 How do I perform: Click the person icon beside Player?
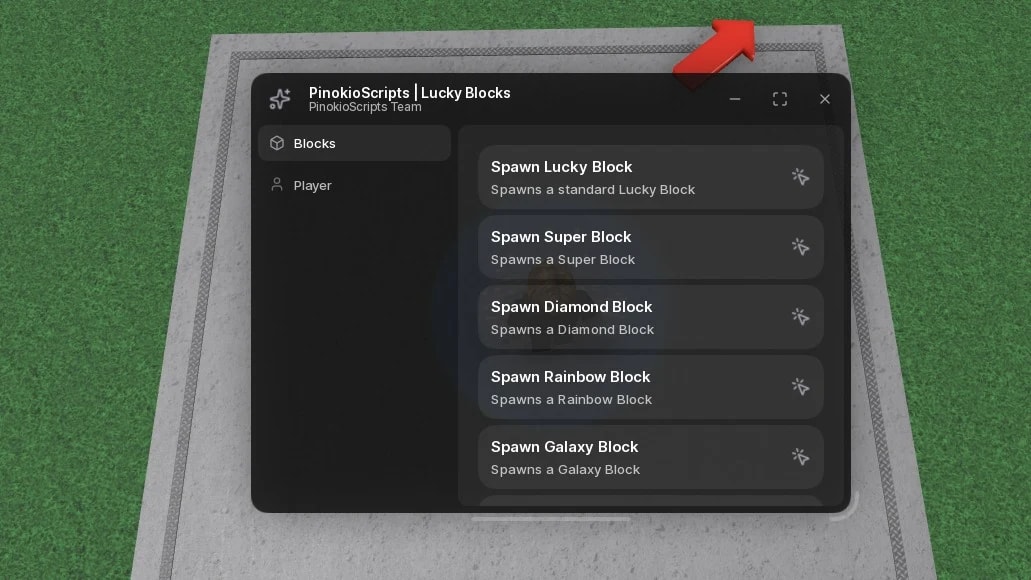coord(277,185)
